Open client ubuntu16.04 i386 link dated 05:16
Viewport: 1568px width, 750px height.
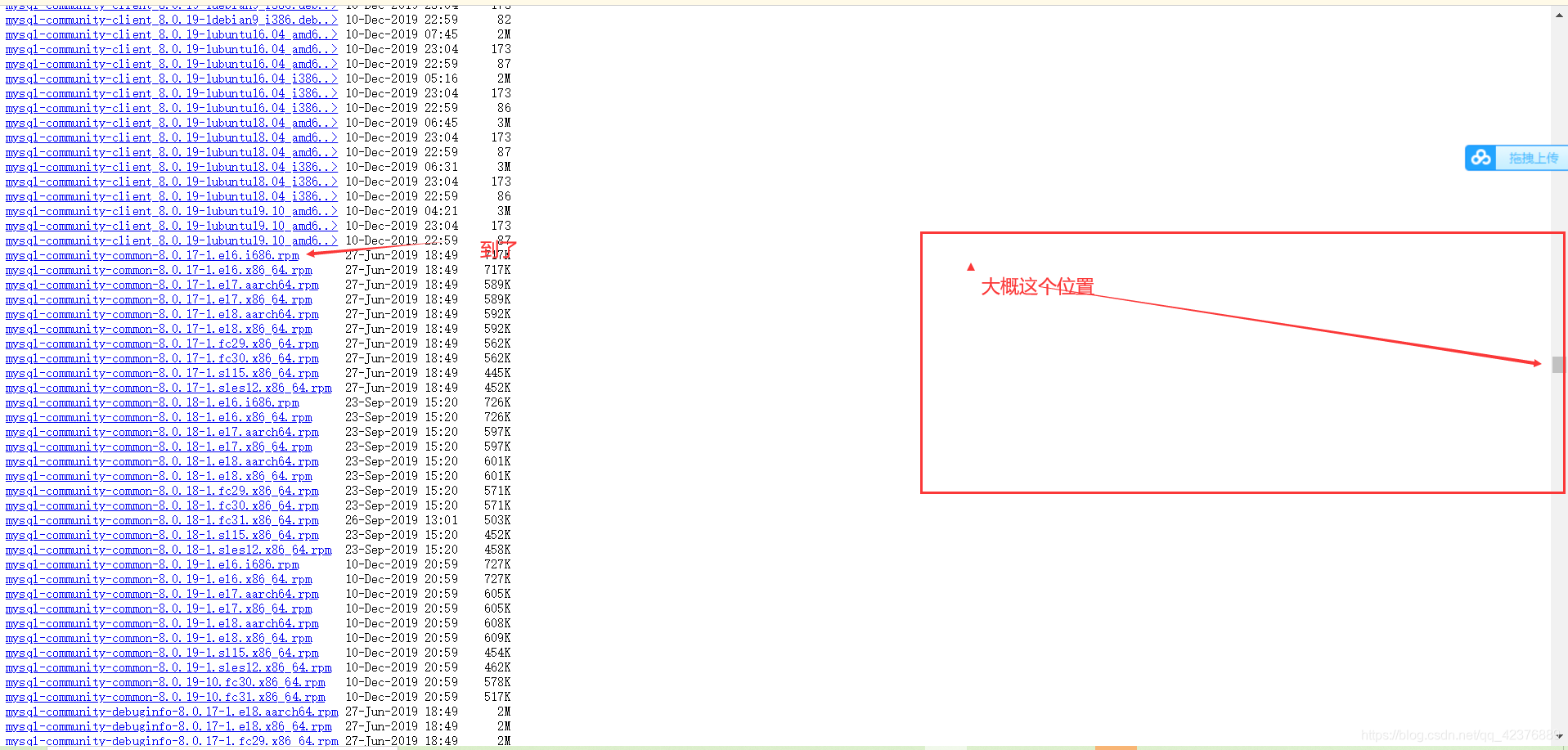172,79
